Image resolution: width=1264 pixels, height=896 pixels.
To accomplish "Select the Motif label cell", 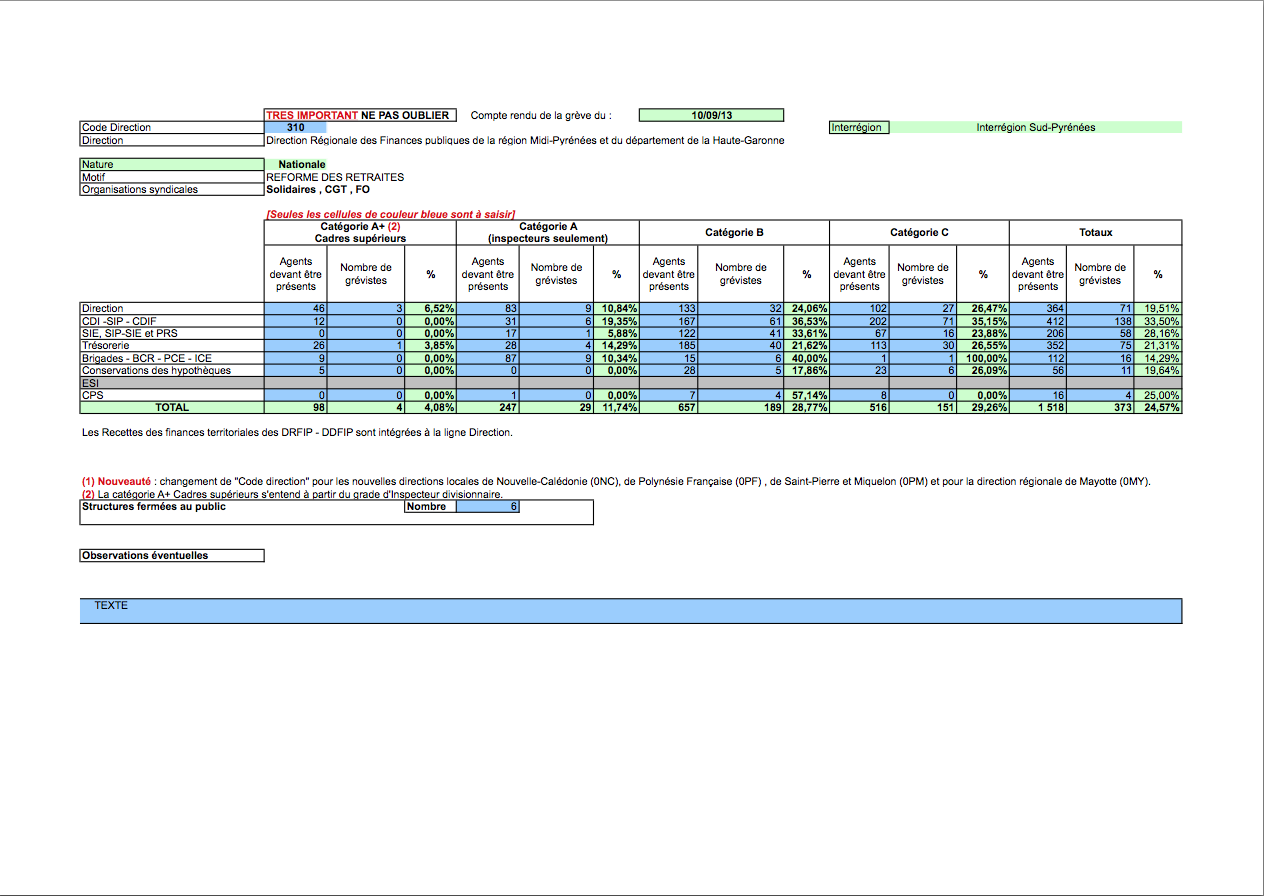I will tap(172, 177).
